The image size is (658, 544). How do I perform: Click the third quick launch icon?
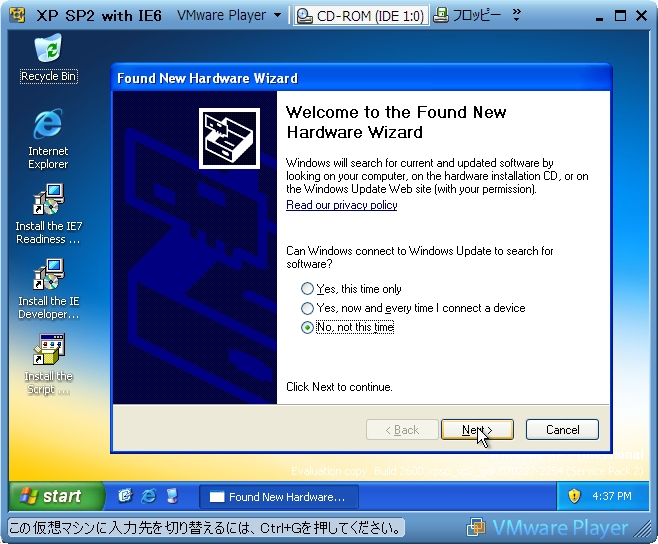pos(172,496)
